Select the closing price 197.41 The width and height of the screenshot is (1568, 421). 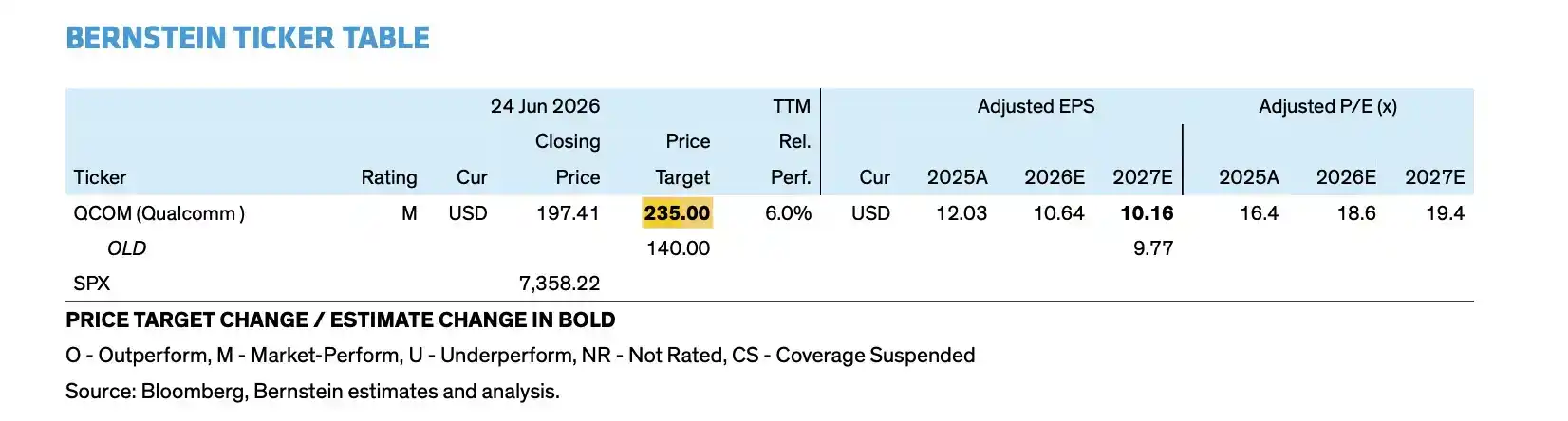tap(568, 213)
